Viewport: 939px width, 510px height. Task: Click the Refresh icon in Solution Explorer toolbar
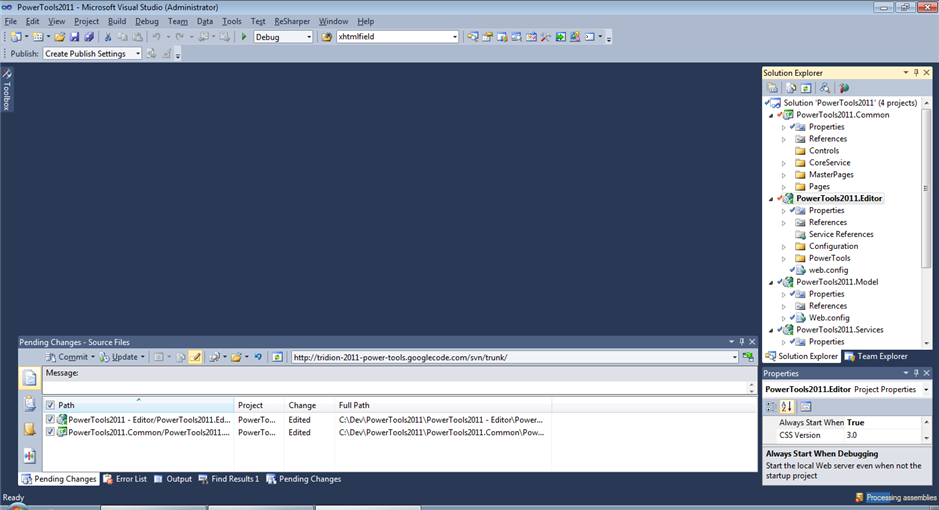click(806, 89)
